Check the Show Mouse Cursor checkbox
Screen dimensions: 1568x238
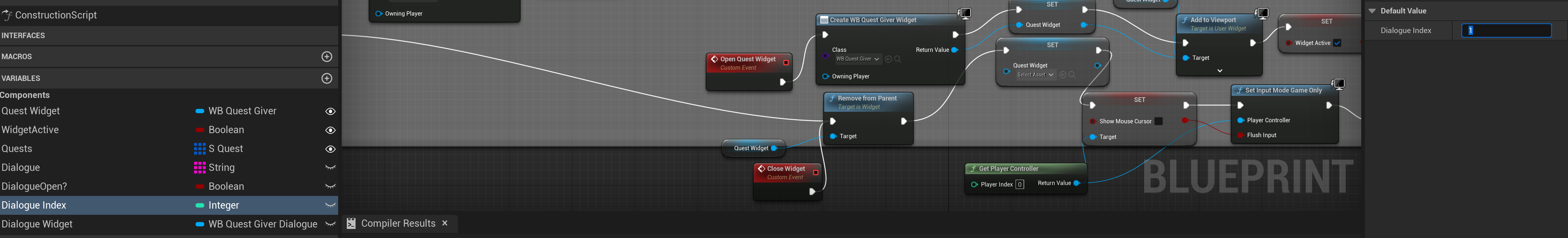1158,121
